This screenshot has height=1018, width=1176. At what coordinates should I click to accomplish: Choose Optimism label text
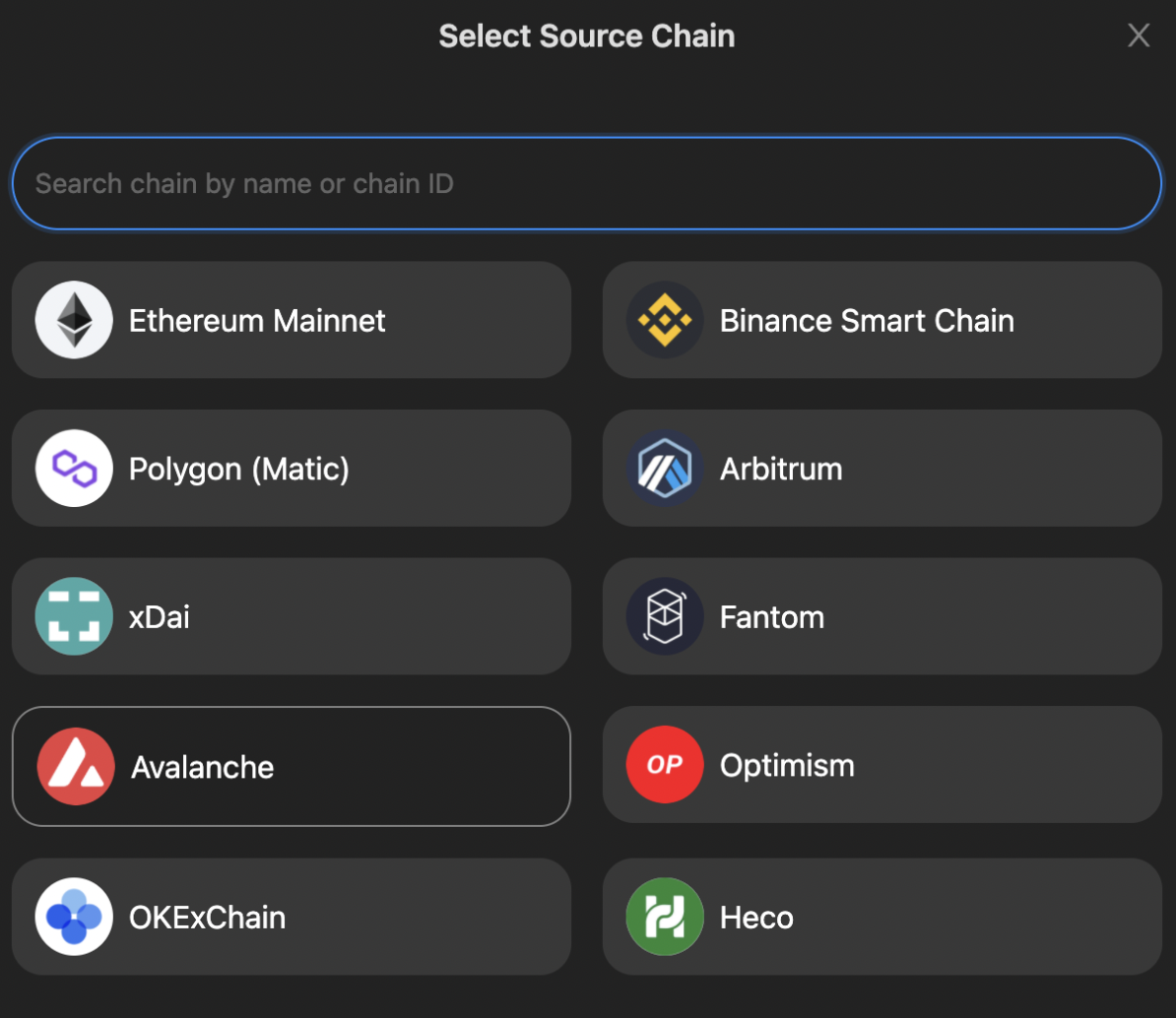(788, 766)
